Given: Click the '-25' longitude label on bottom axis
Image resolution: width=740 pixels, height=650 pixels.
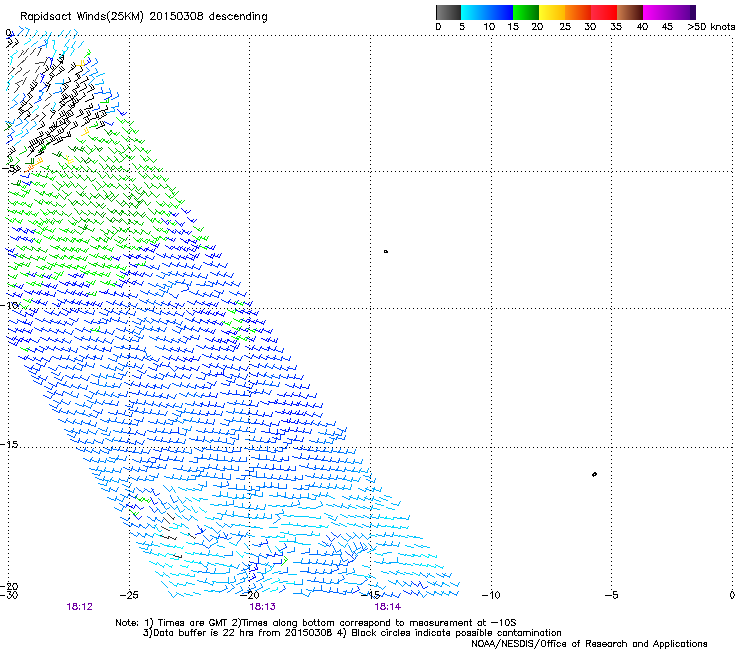Looking at the screenshot, I should pos(129,595).
